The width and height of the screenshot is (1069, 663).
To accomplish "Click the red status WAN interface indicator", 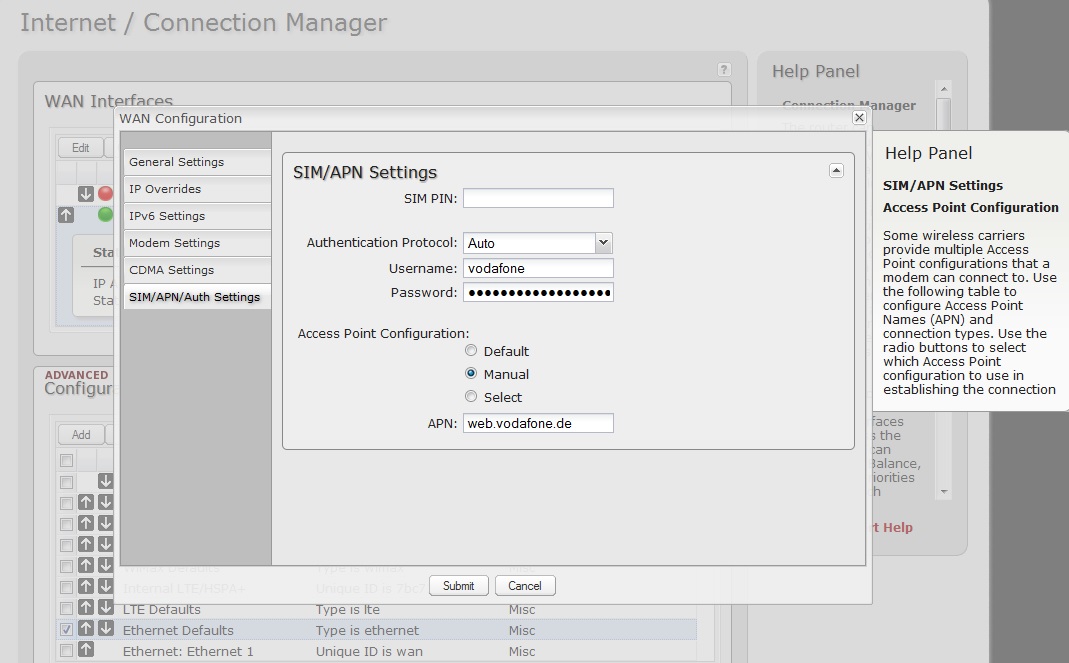I will (x=105, y=193).
